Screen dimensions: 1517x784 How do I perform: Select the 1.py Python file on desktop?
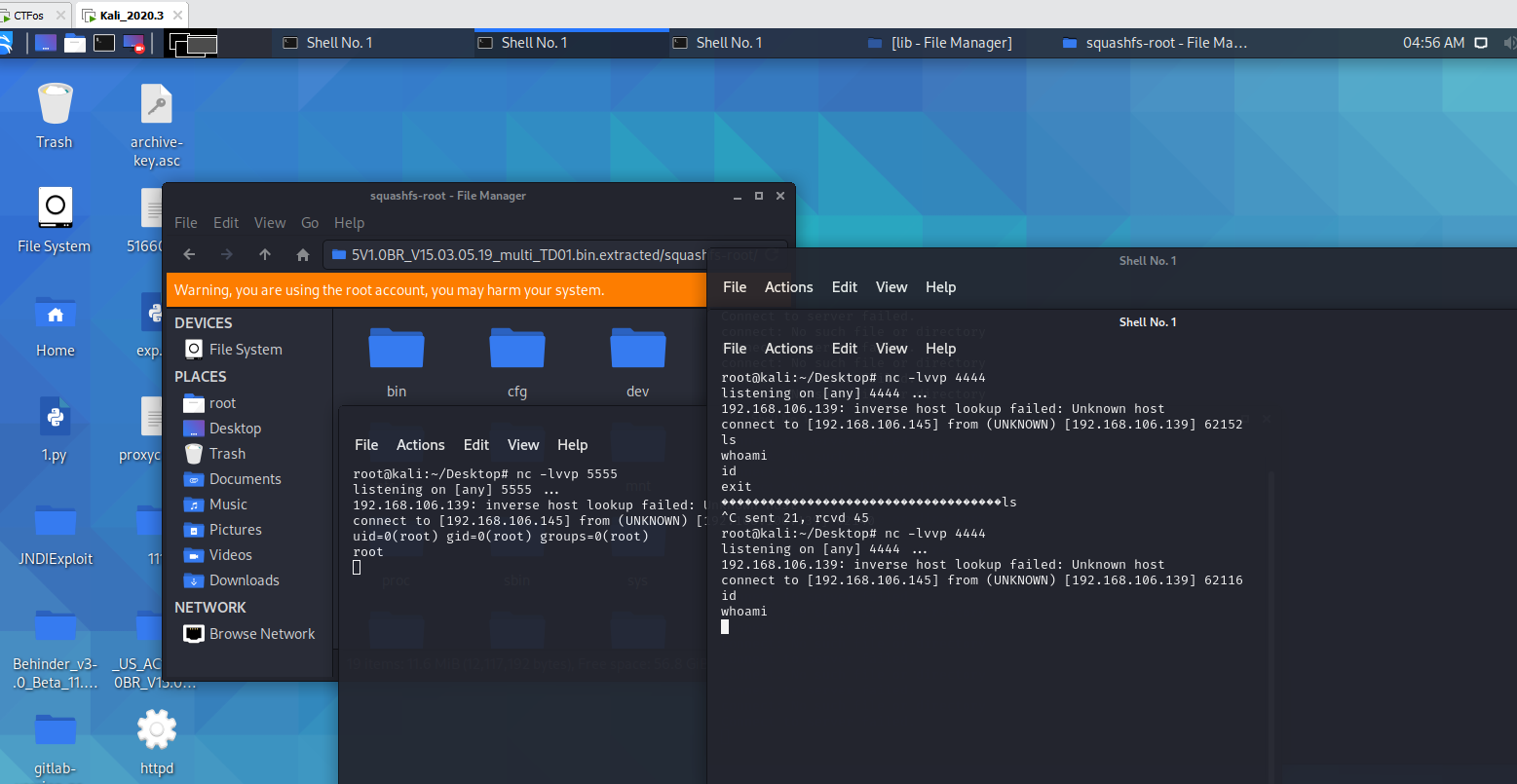55,429
